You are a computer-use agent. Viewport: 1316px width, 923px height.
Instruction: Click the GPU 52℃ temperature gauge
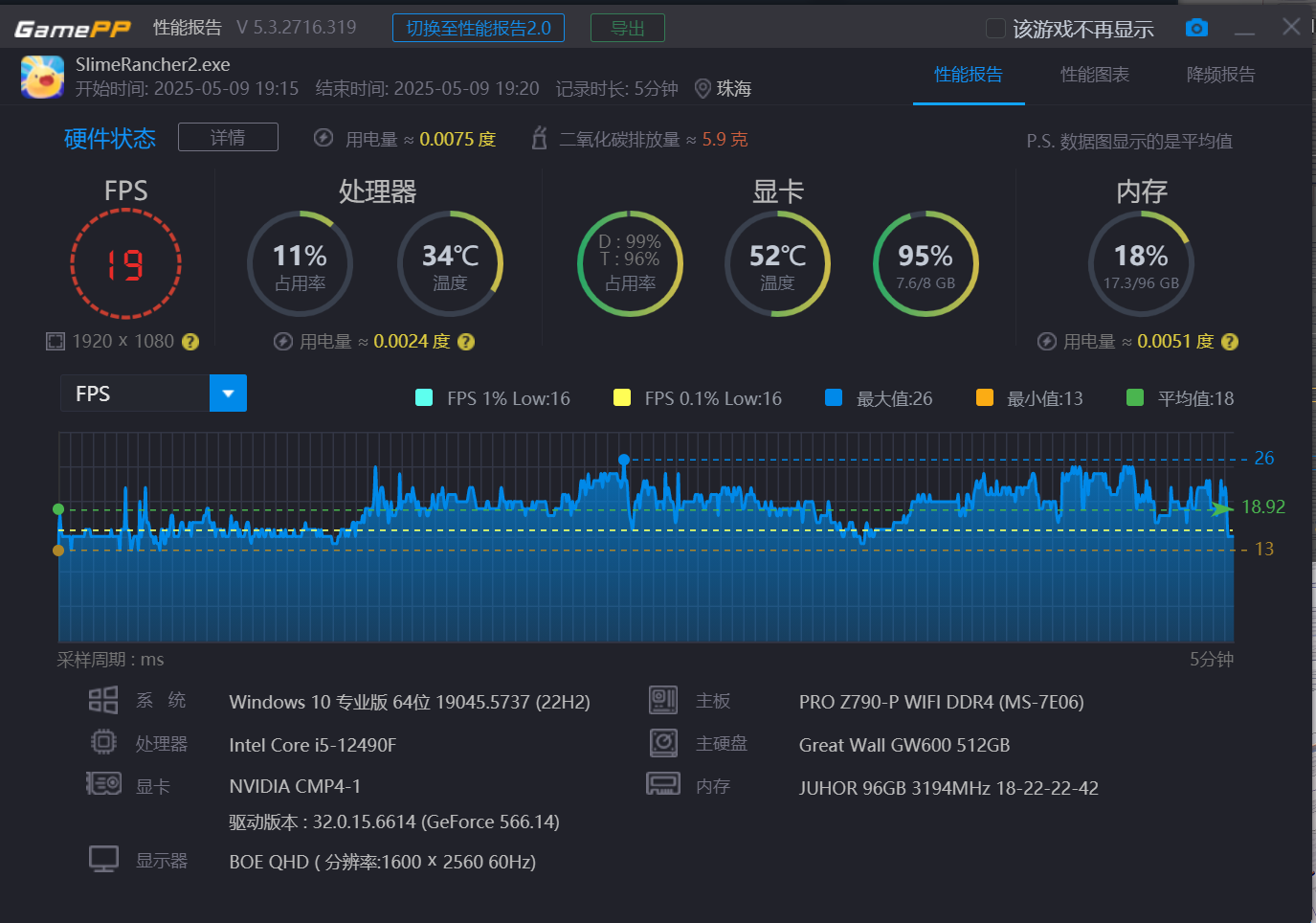777,263
